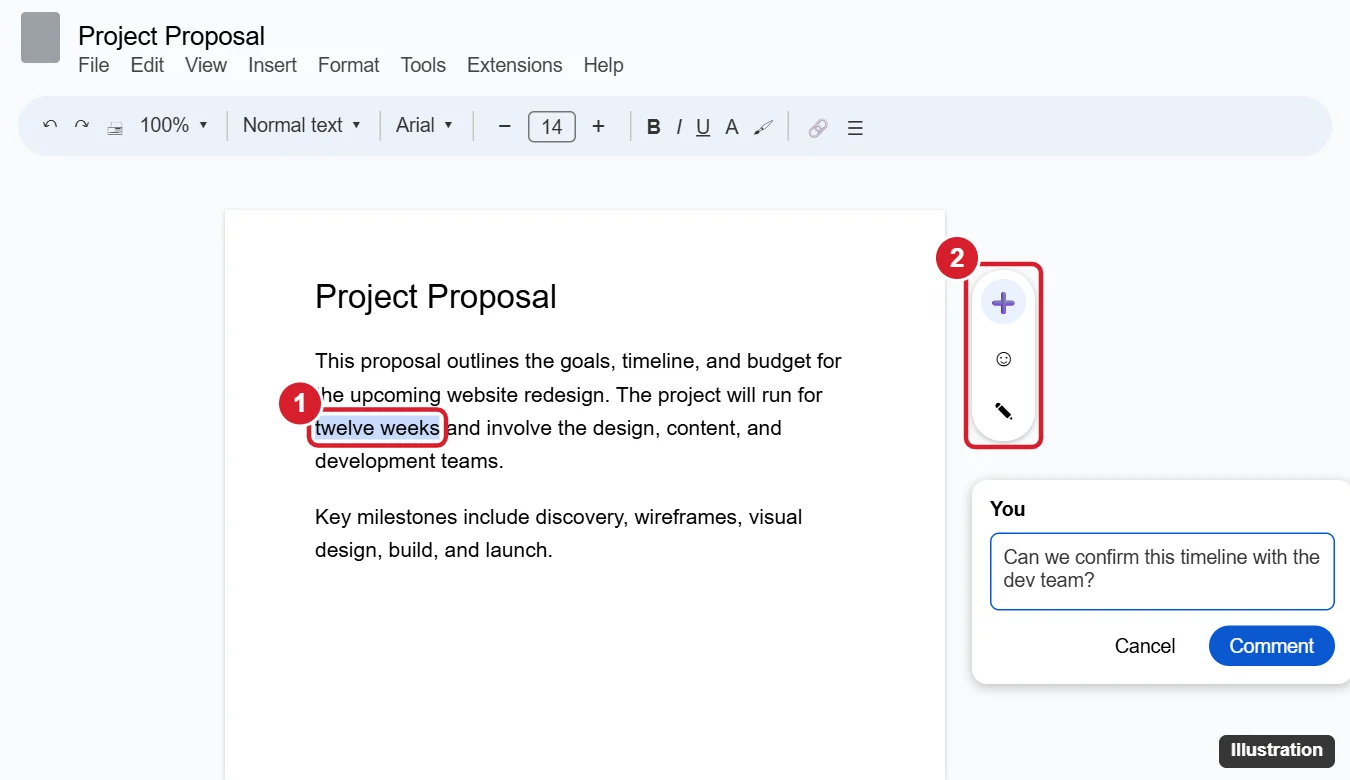
Task: Click the "Project Proposal" heading in the page
Action: point(436,297)
